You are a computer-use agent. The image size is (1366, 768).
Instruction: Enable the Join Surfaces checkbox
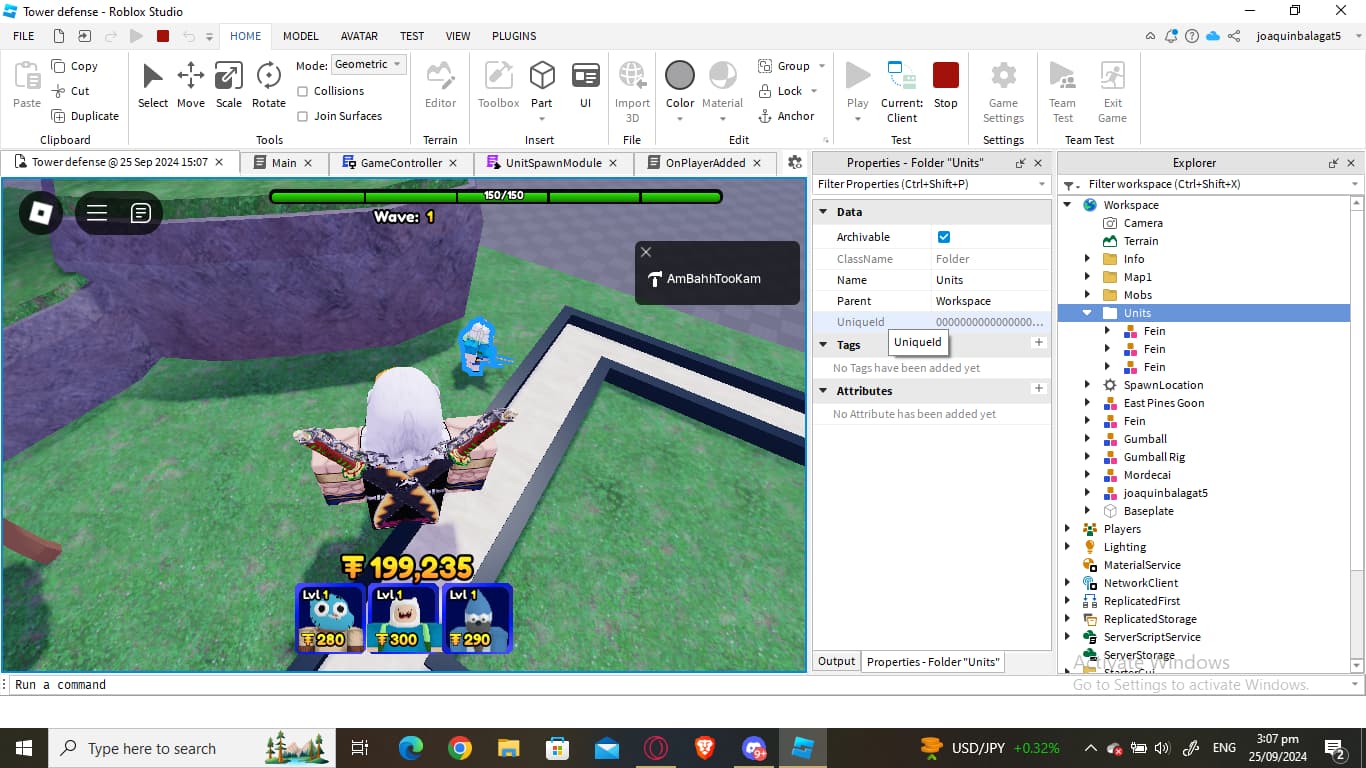tap(303, 116)
